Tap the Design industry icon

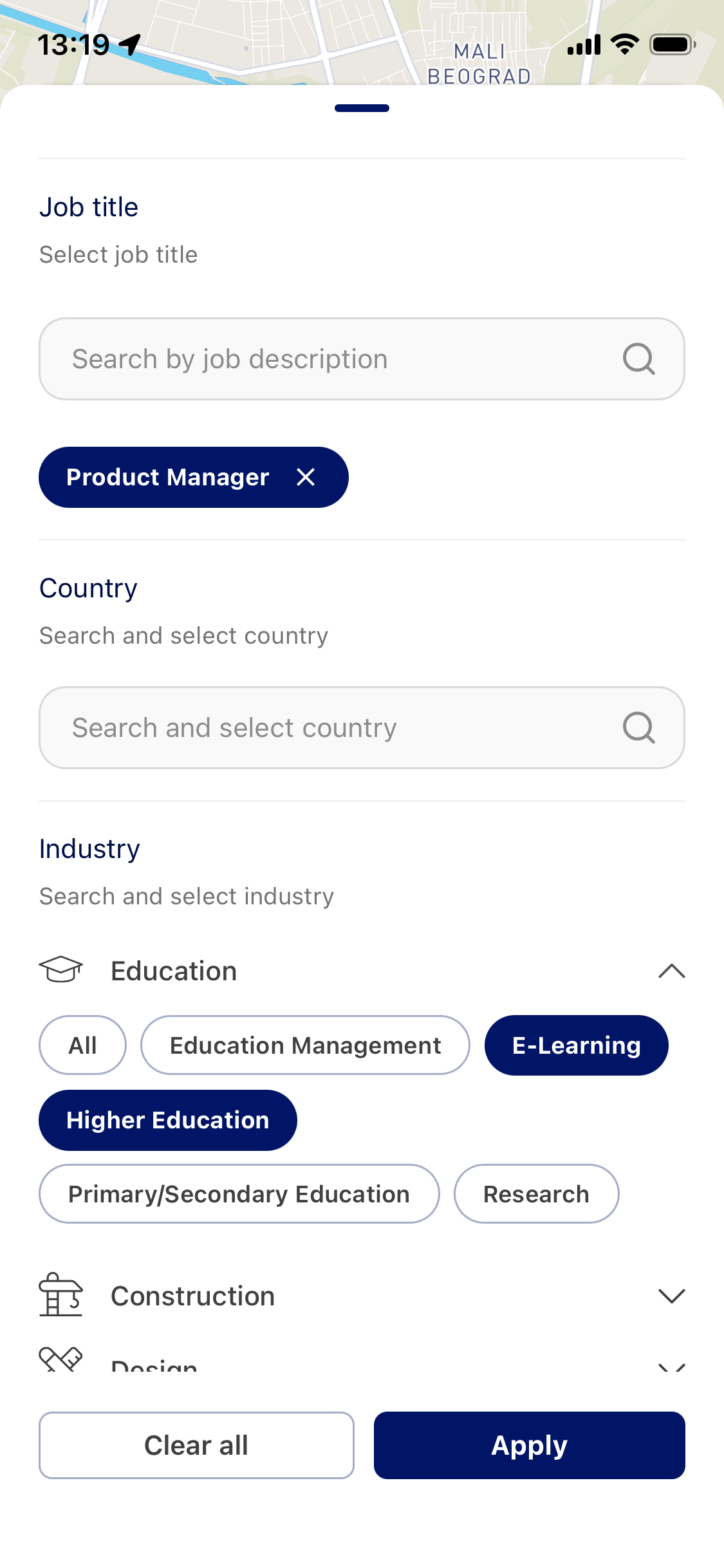(x=61, y=1359)
